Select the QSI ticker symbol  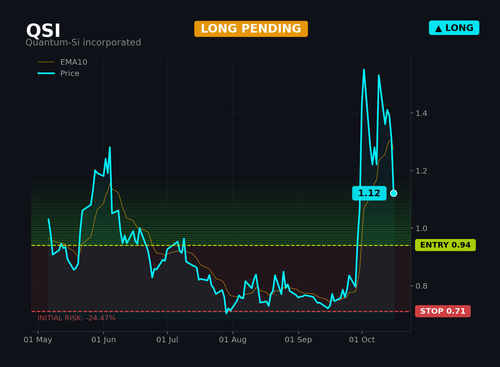43,31
